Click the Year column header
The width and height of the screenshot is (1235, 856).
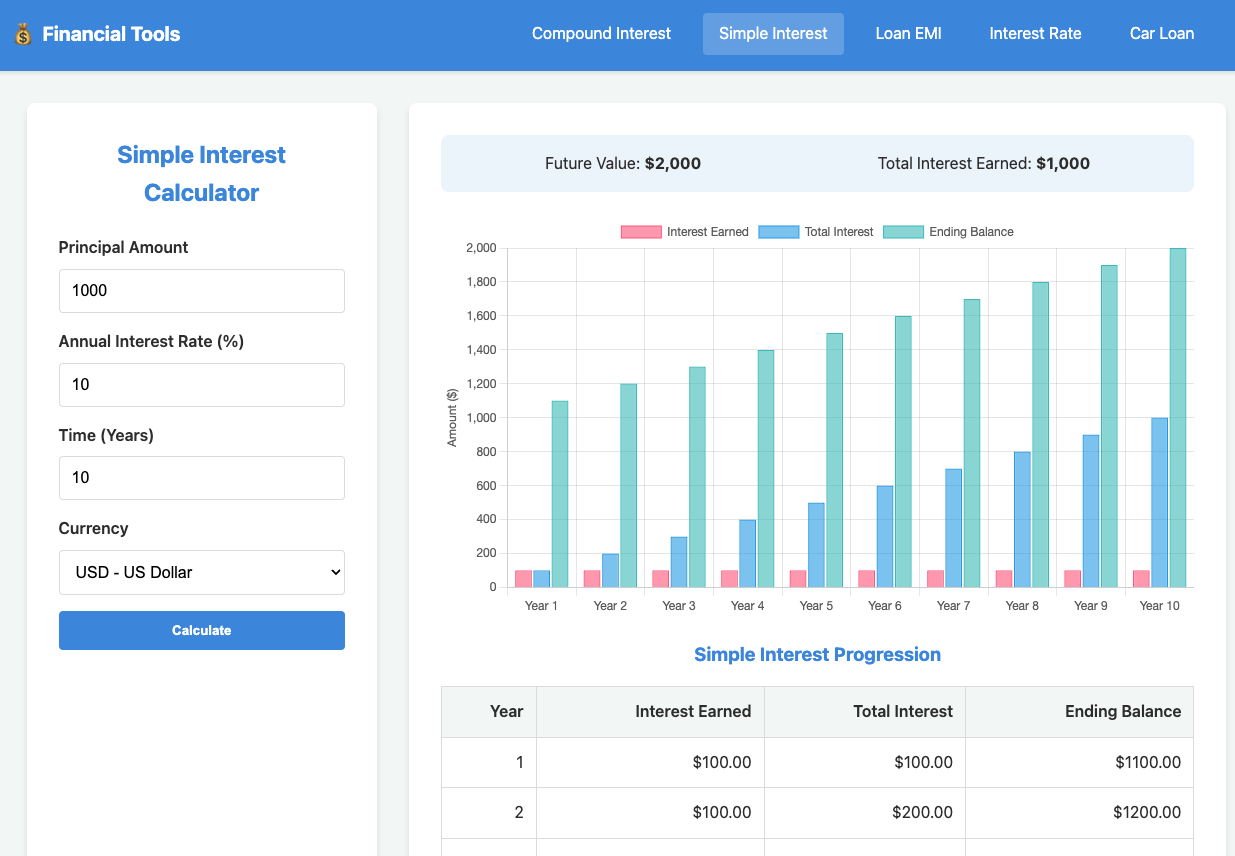click(489, 712)
